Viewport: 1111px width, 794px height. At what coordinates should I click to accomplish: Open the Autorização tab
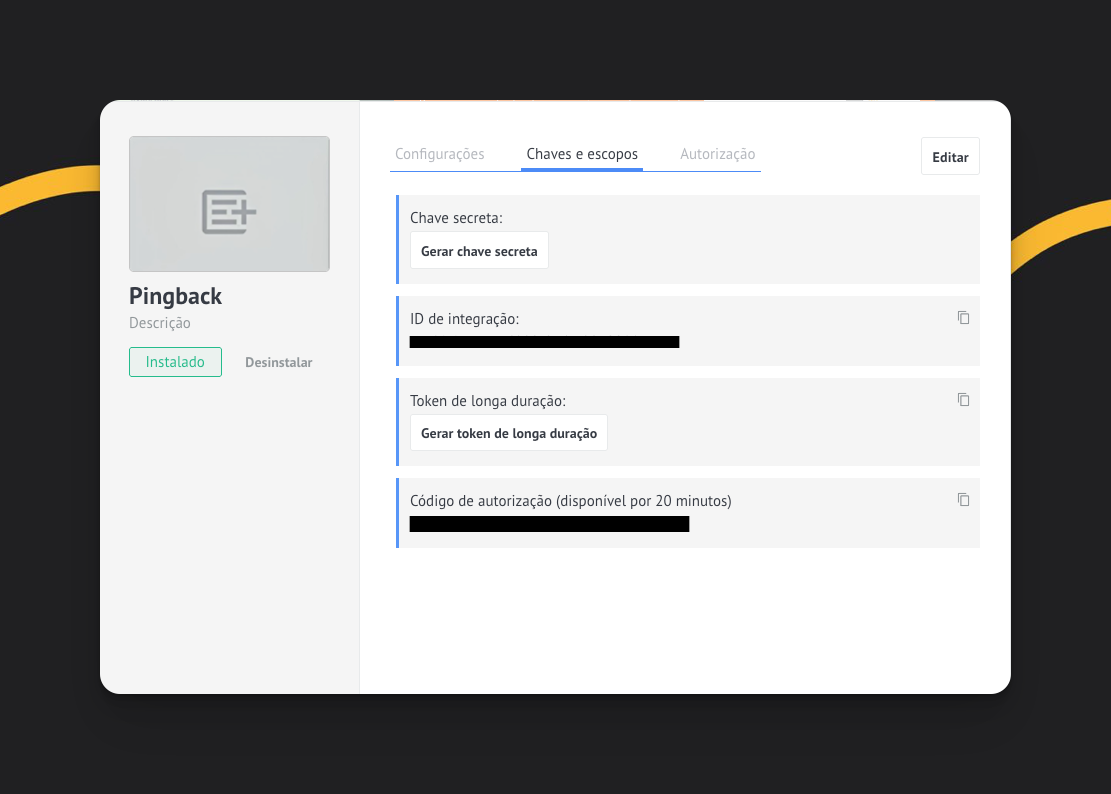click(x=717, y=154)
